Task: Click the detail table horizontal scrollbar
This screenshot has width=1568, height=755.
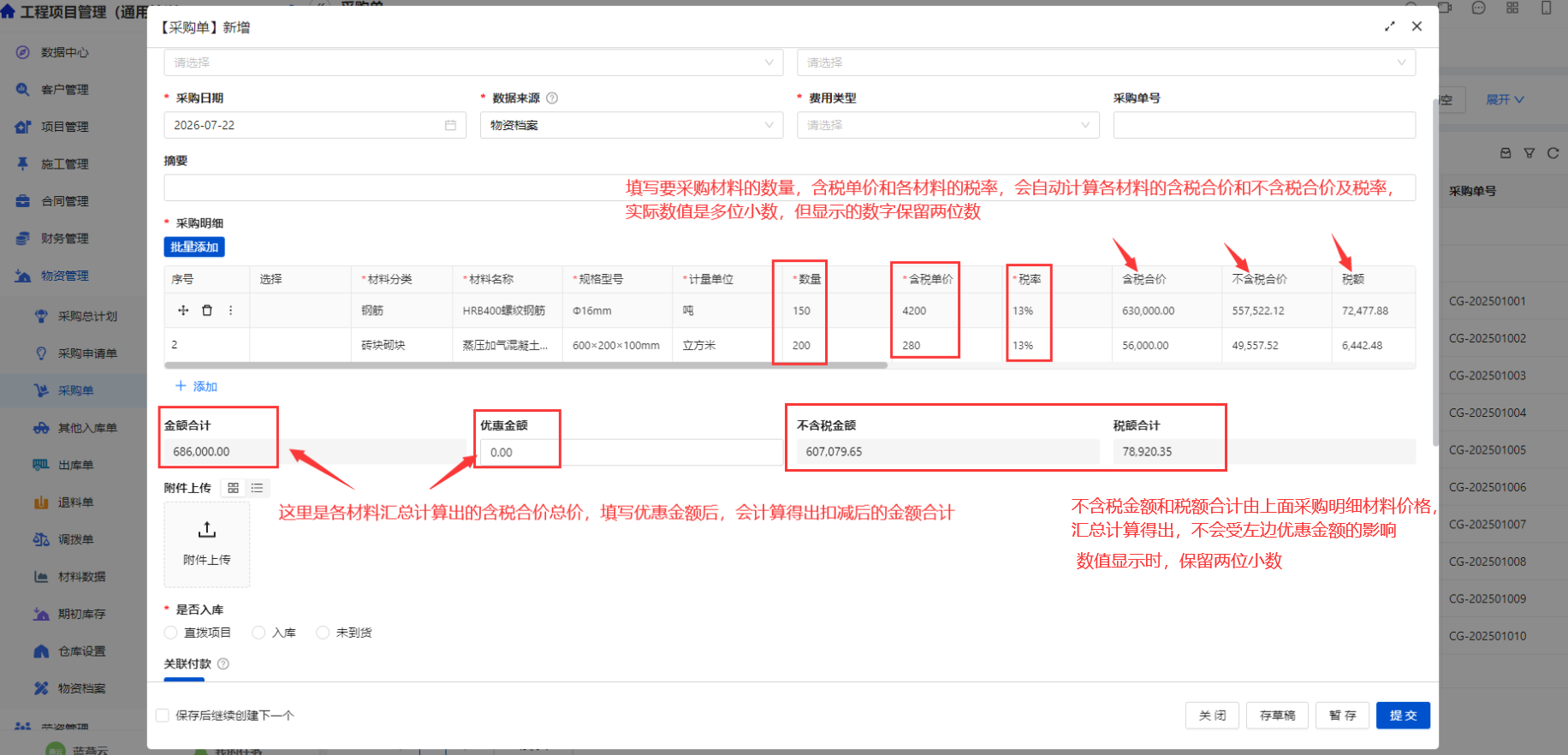Action: pyautogui.click(x=526, y=366)
